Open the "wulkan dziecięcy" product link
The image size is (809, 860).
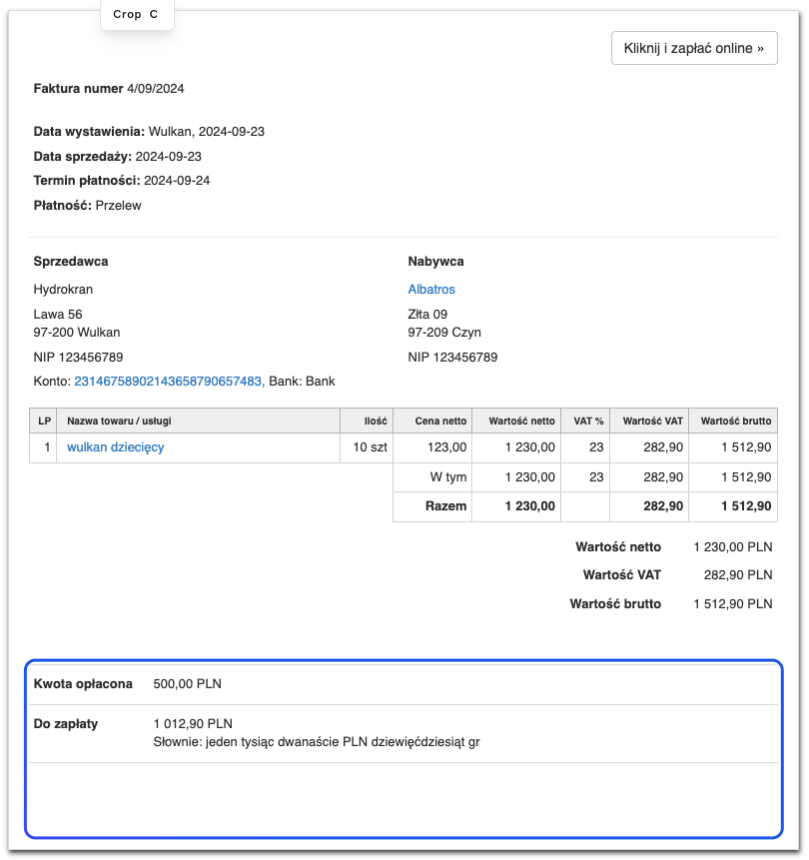(115, 447)
